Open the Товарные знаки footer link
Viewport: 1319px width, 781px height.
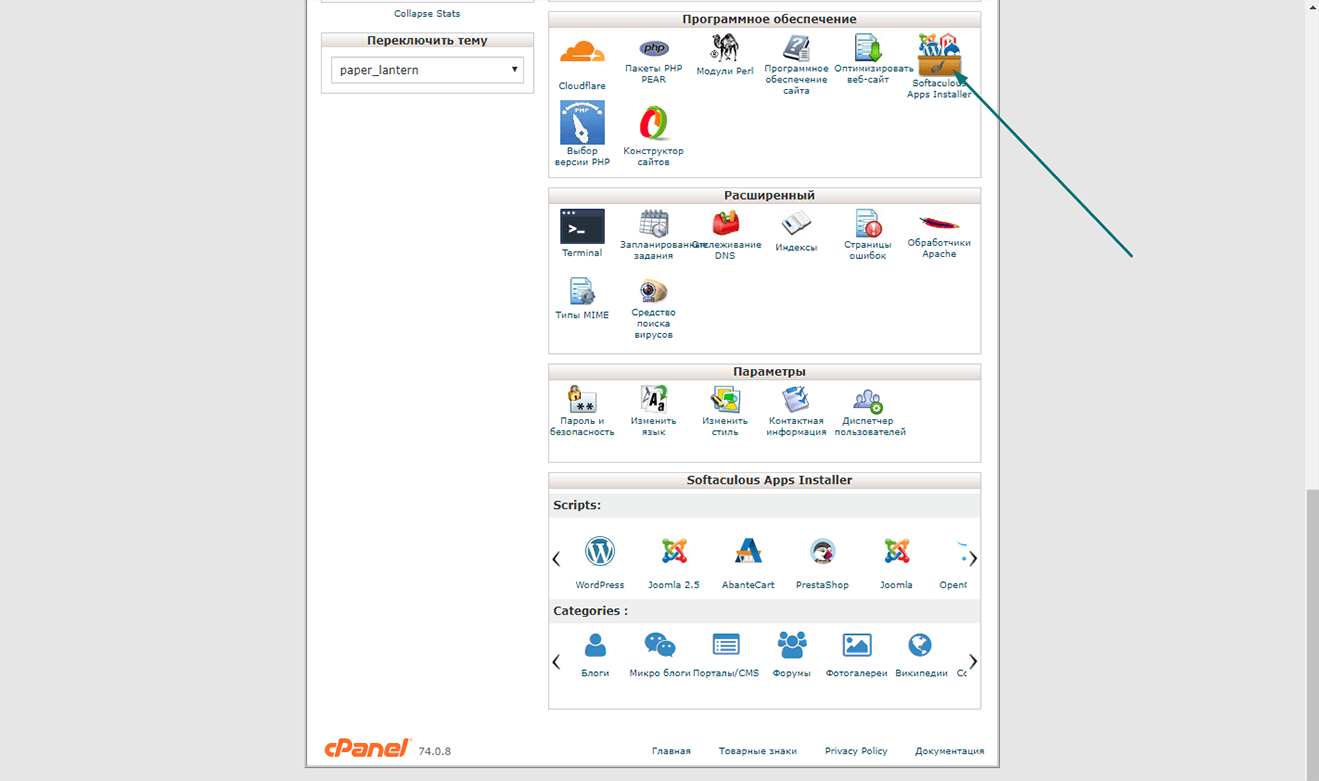click(758, 751)
